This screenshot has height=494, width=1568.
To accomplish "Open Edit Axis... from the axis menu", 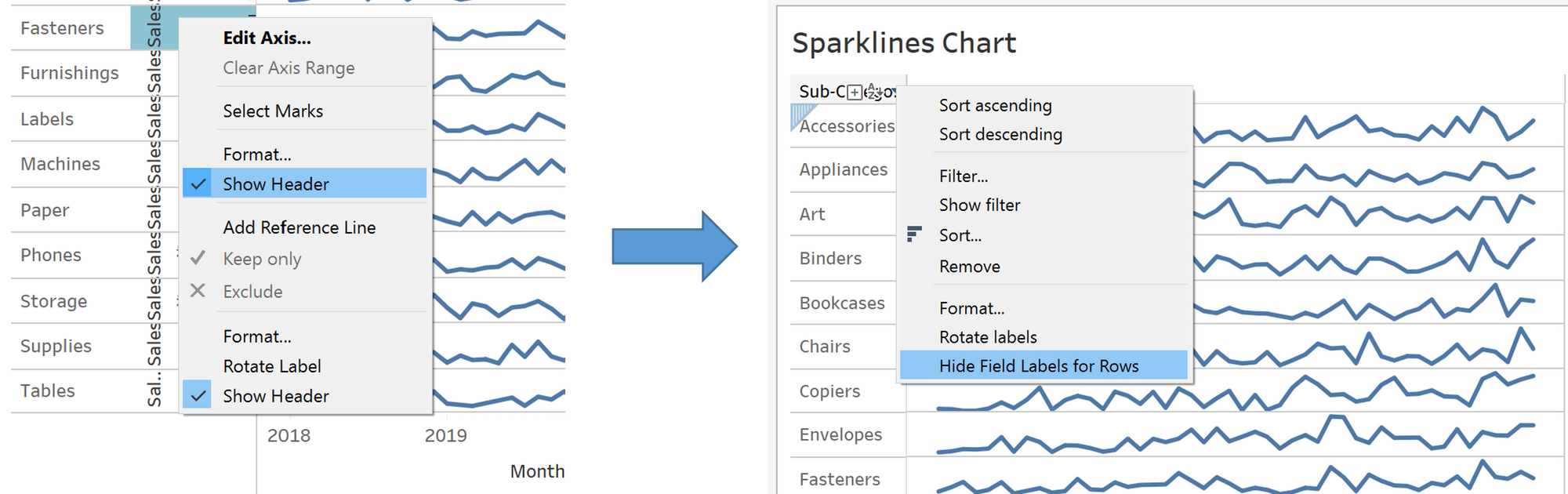I will [x=267, y=38].
